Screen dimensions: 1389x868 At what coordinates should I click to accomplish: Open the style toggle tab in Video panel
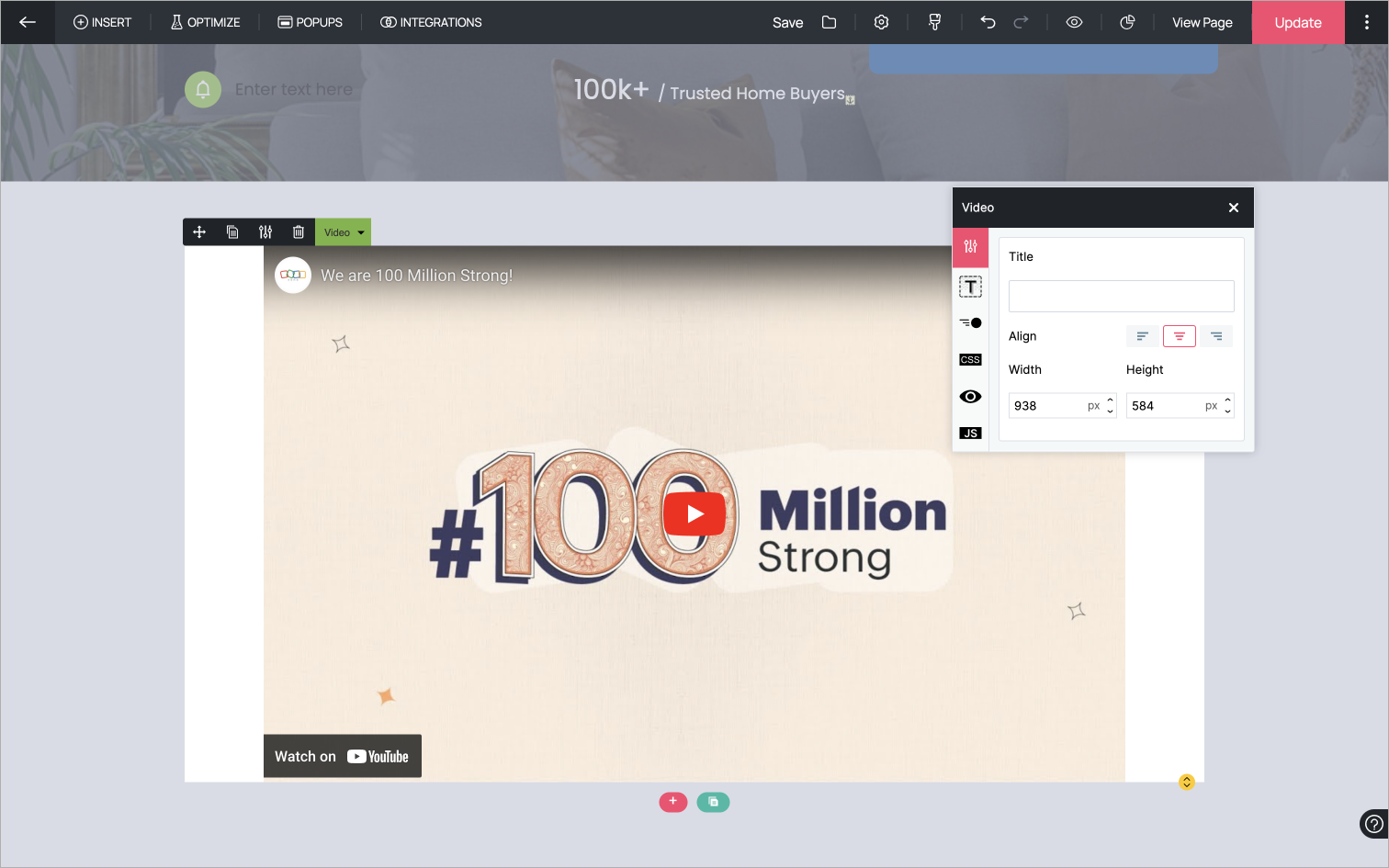(971, 323)
